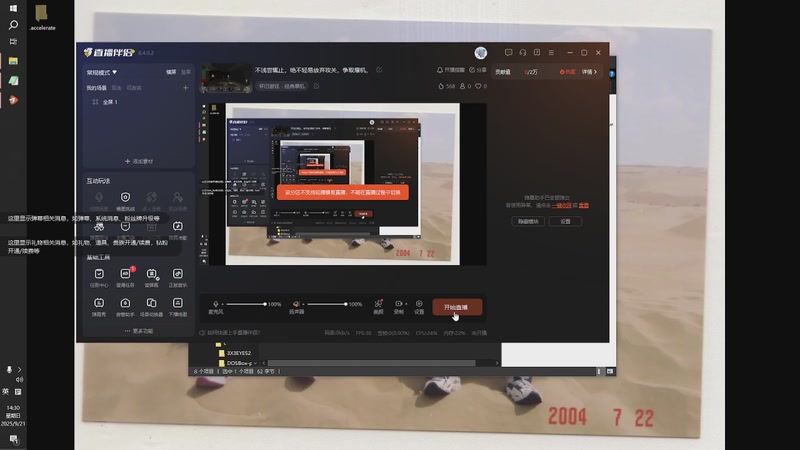Select the JIXIEYES2 folder in the Explorer window
This screenshot has width=800, height=450.
click(x=235, y=353)
